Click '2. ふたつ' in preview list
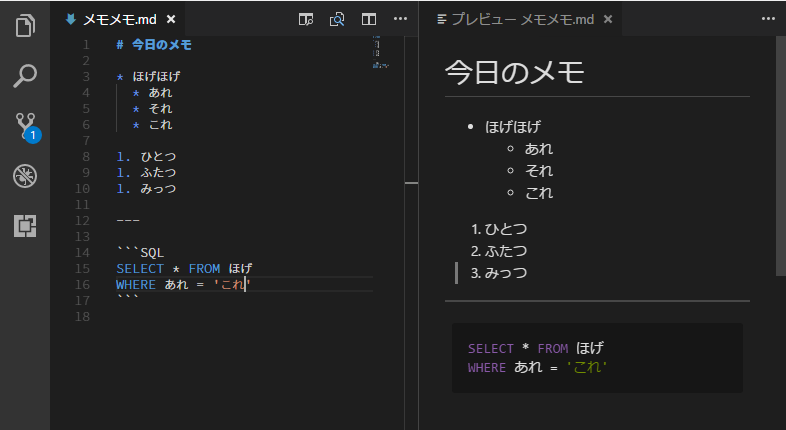Image resolution: width=786 pixels, height=430 pixels. click(499, 251)
